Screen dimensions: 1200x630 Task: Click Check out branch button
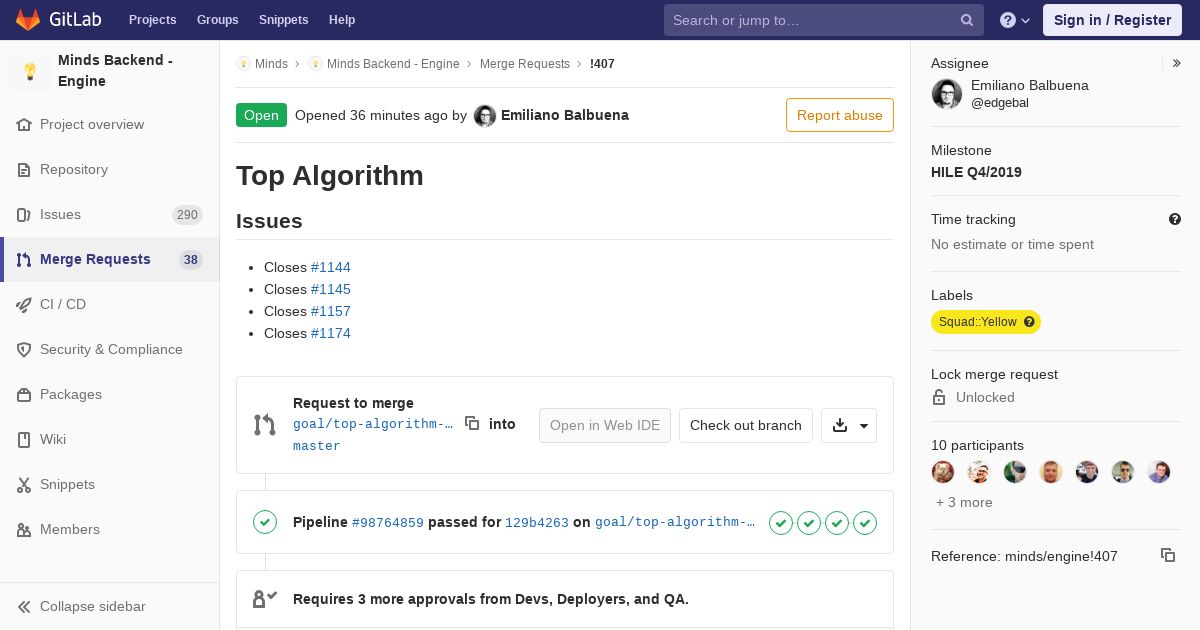[x=746, y=425]
